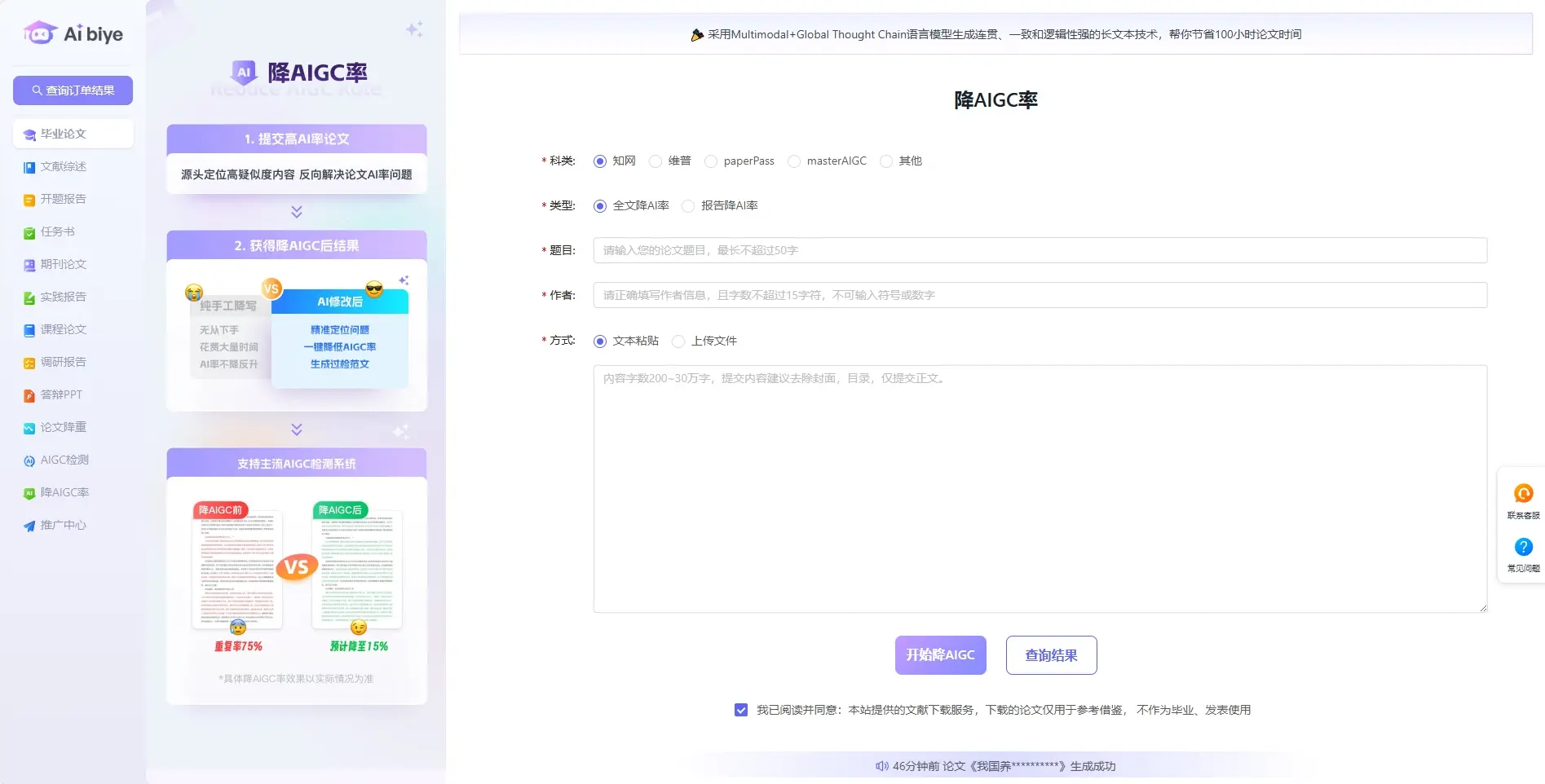This screenshot has width=1545, height=784.
Task: Choose 上传文件 as submission method
Action: point(678,341)
